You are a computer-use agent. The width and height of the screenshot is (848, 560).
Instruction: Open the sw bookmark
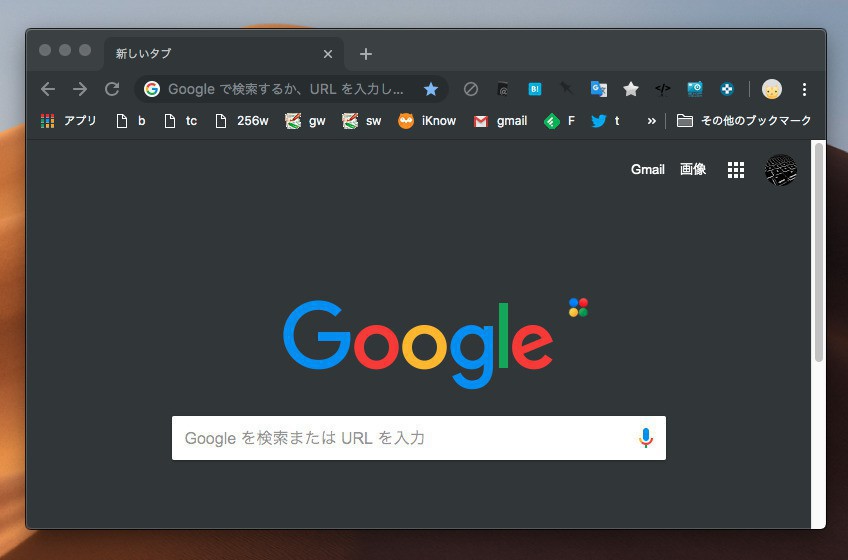point(361,121)
